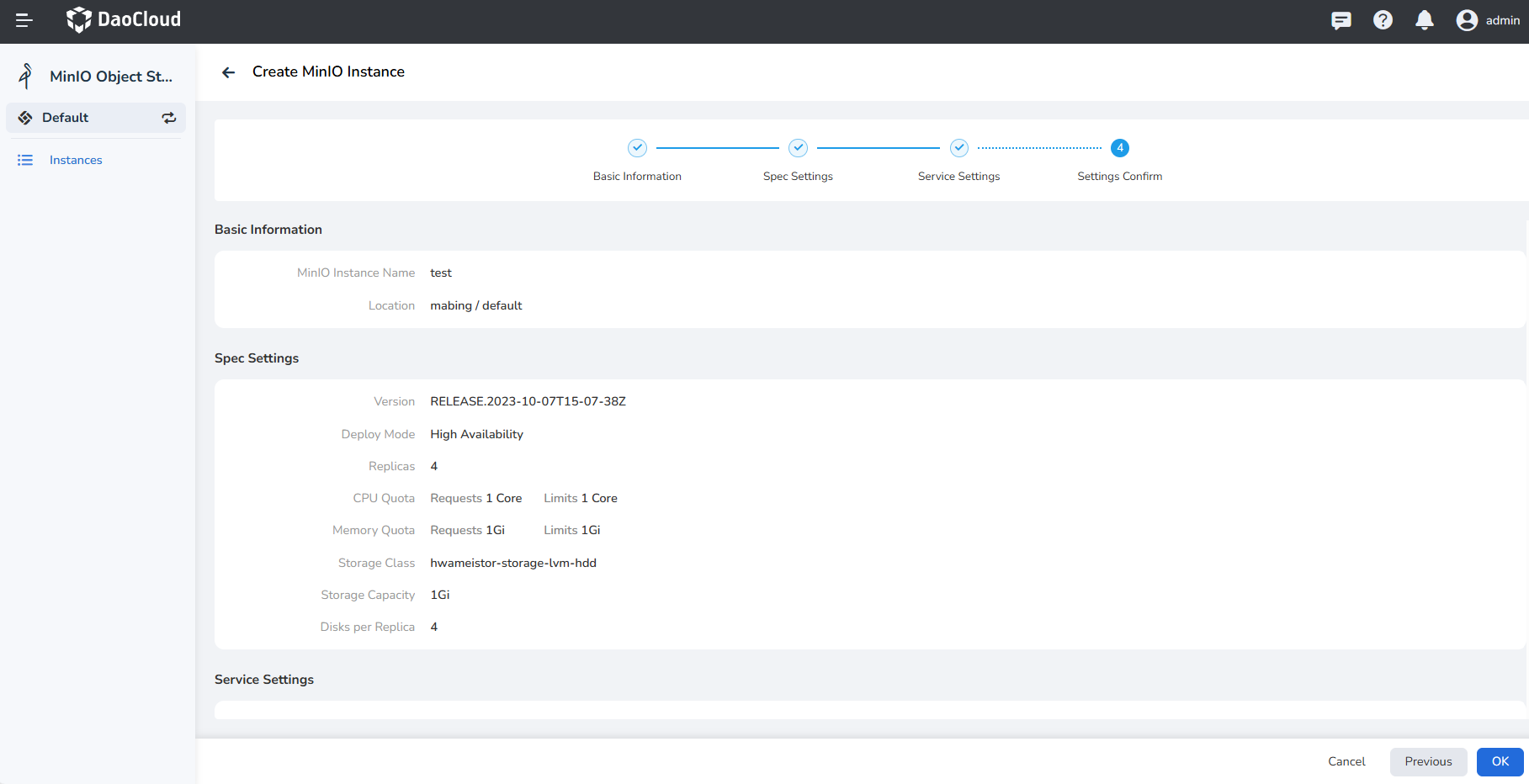Click the DaoCloud logo
This screenshot has width=1529, height=784.
[x=124, y=19]
